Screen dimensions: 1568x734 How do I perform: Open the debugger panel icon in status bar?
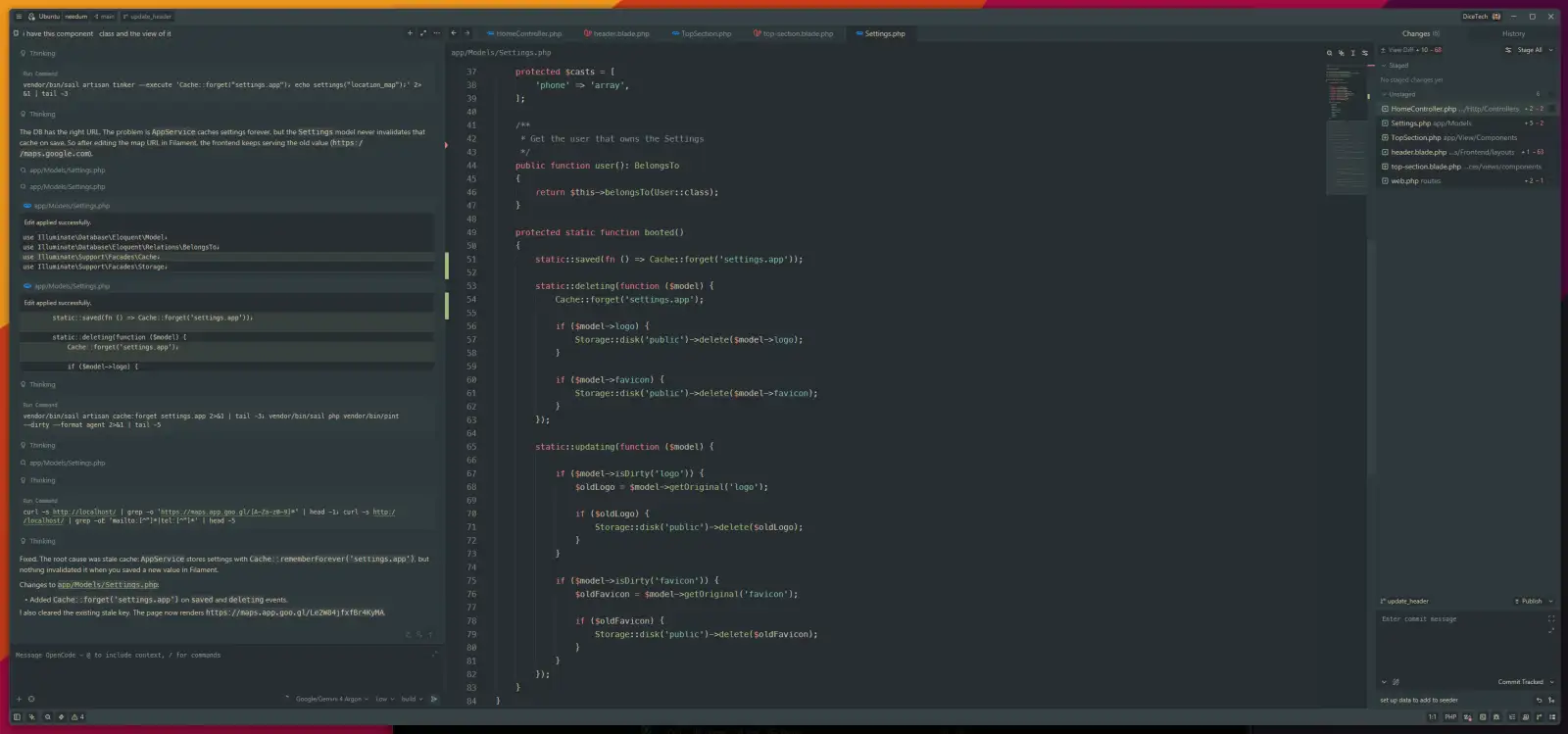(1496, 716)
